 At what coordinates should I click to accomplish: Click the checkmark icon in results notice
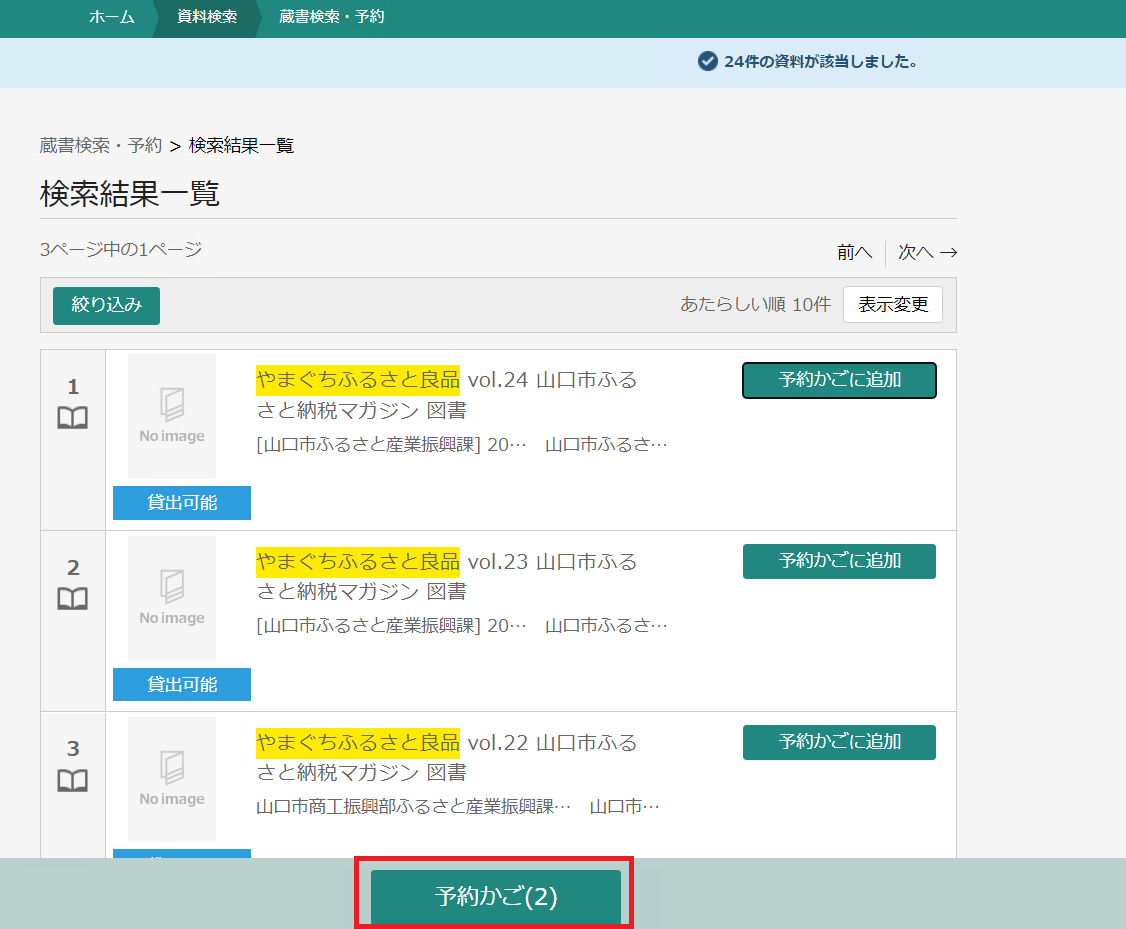click(708, 61)
